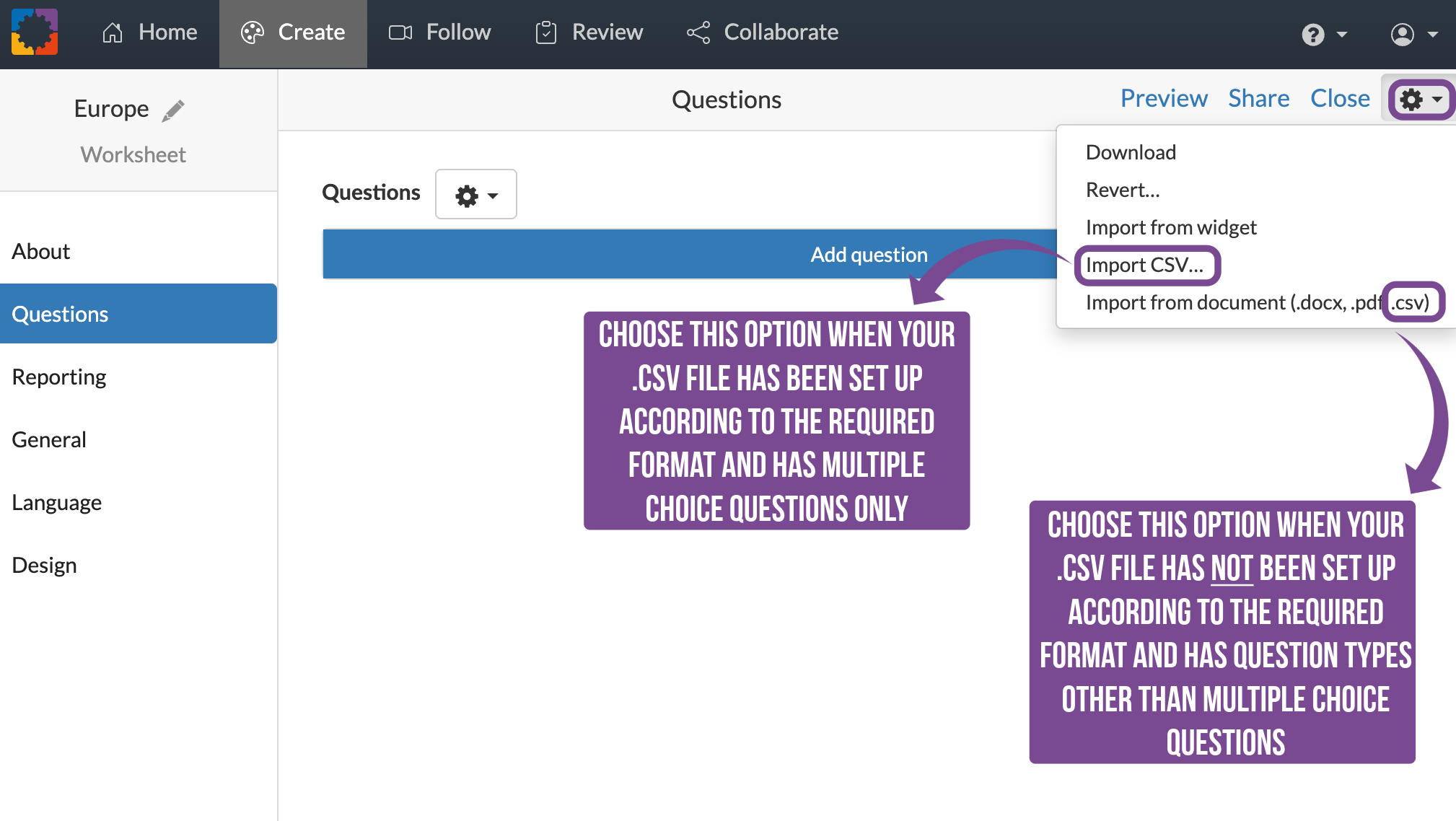This screenshot has height=821, width=1456.
Task: Click the Share link
Action: 1258,98
